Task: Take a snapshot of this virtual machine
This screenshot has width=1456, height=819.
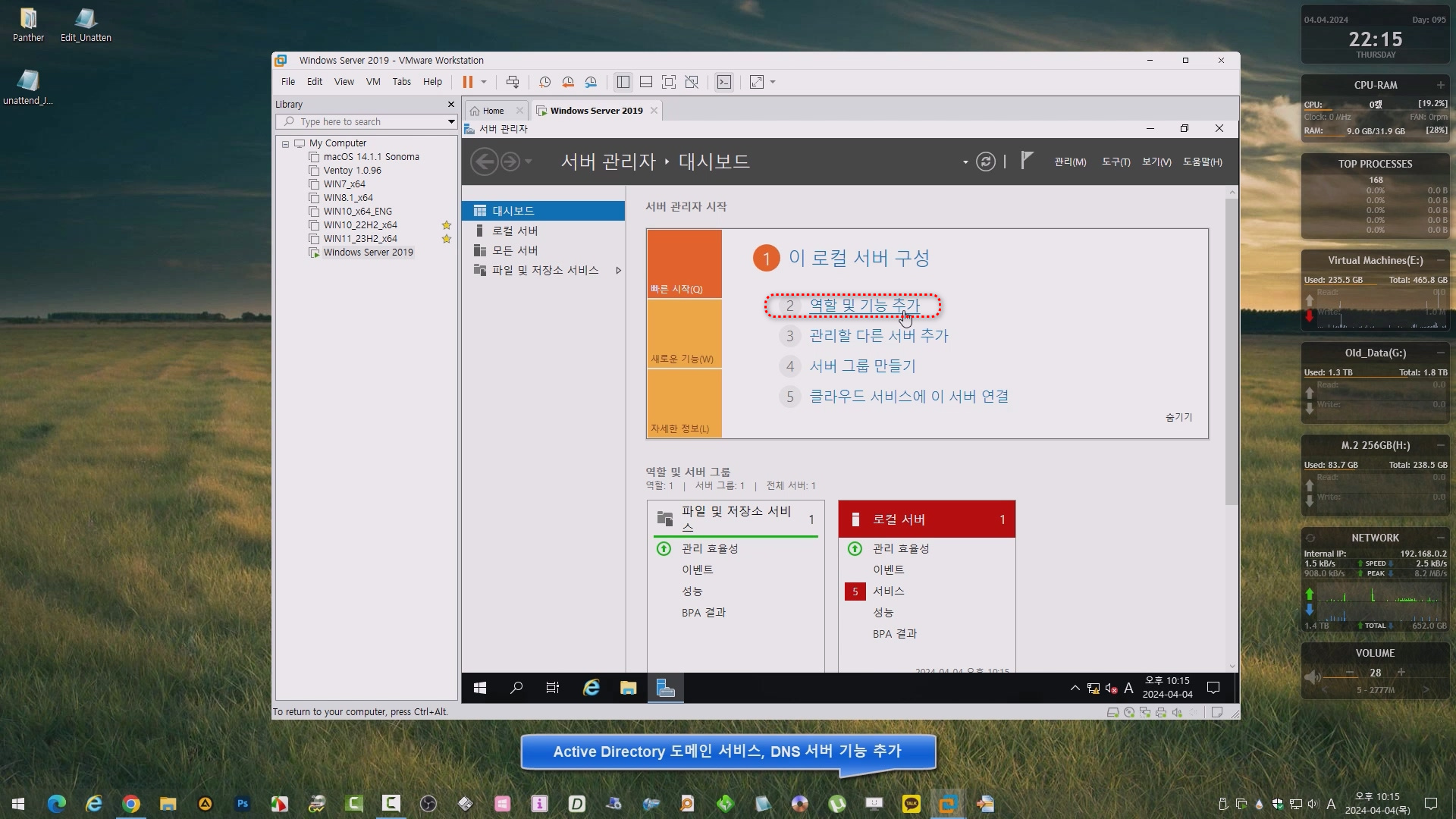Action: tap(544, 82)
